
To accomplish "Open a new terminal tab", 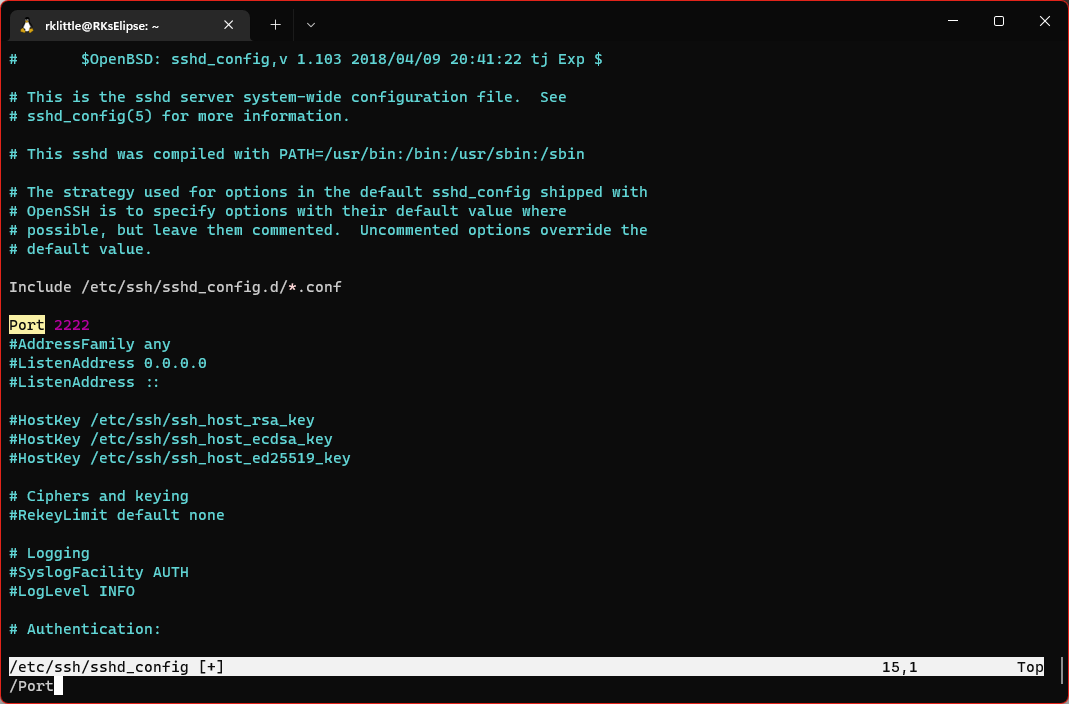I will pyautogui.click(x=275, y=25).
